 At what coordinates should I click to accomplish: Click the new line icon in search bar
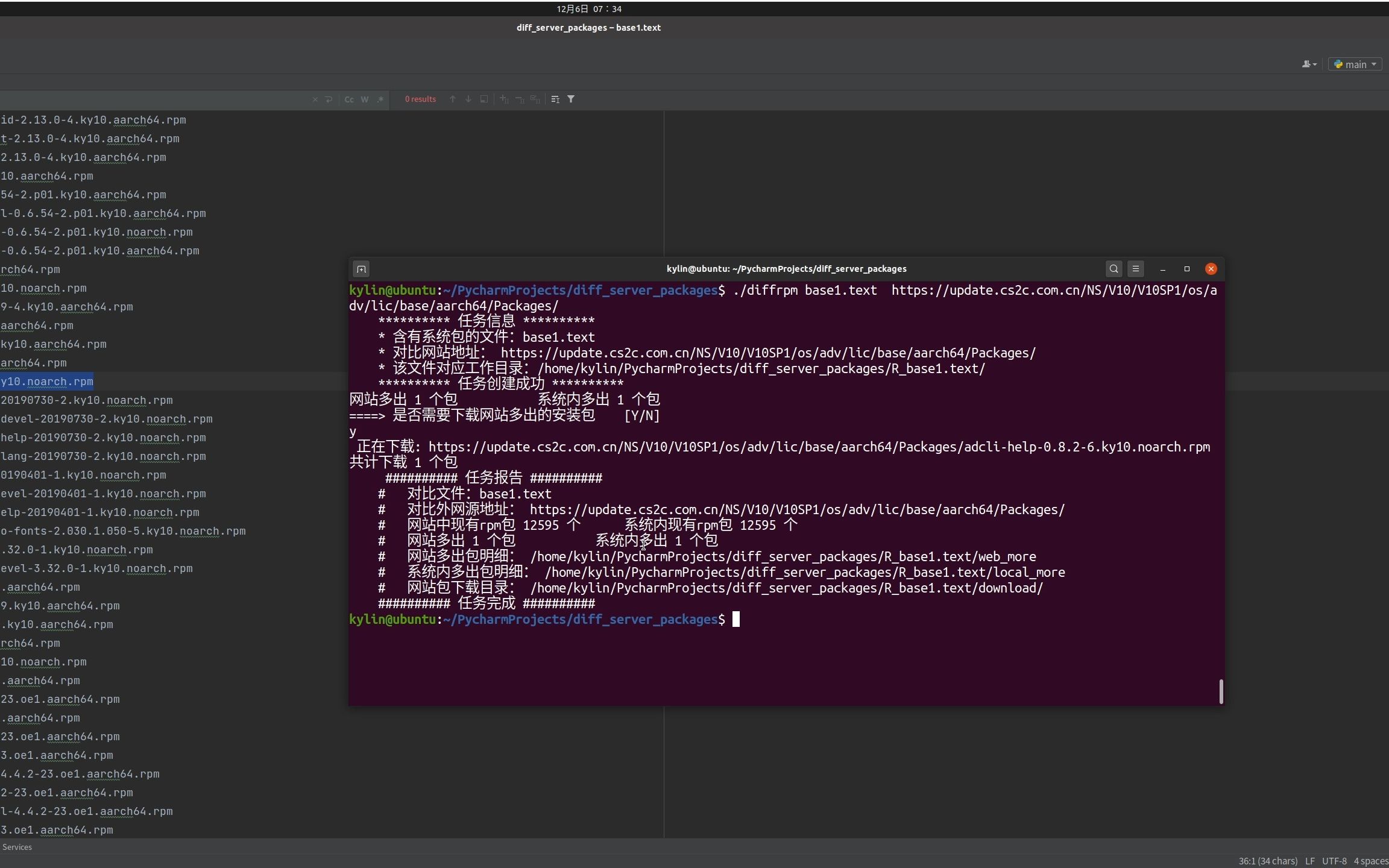point(329,99)
